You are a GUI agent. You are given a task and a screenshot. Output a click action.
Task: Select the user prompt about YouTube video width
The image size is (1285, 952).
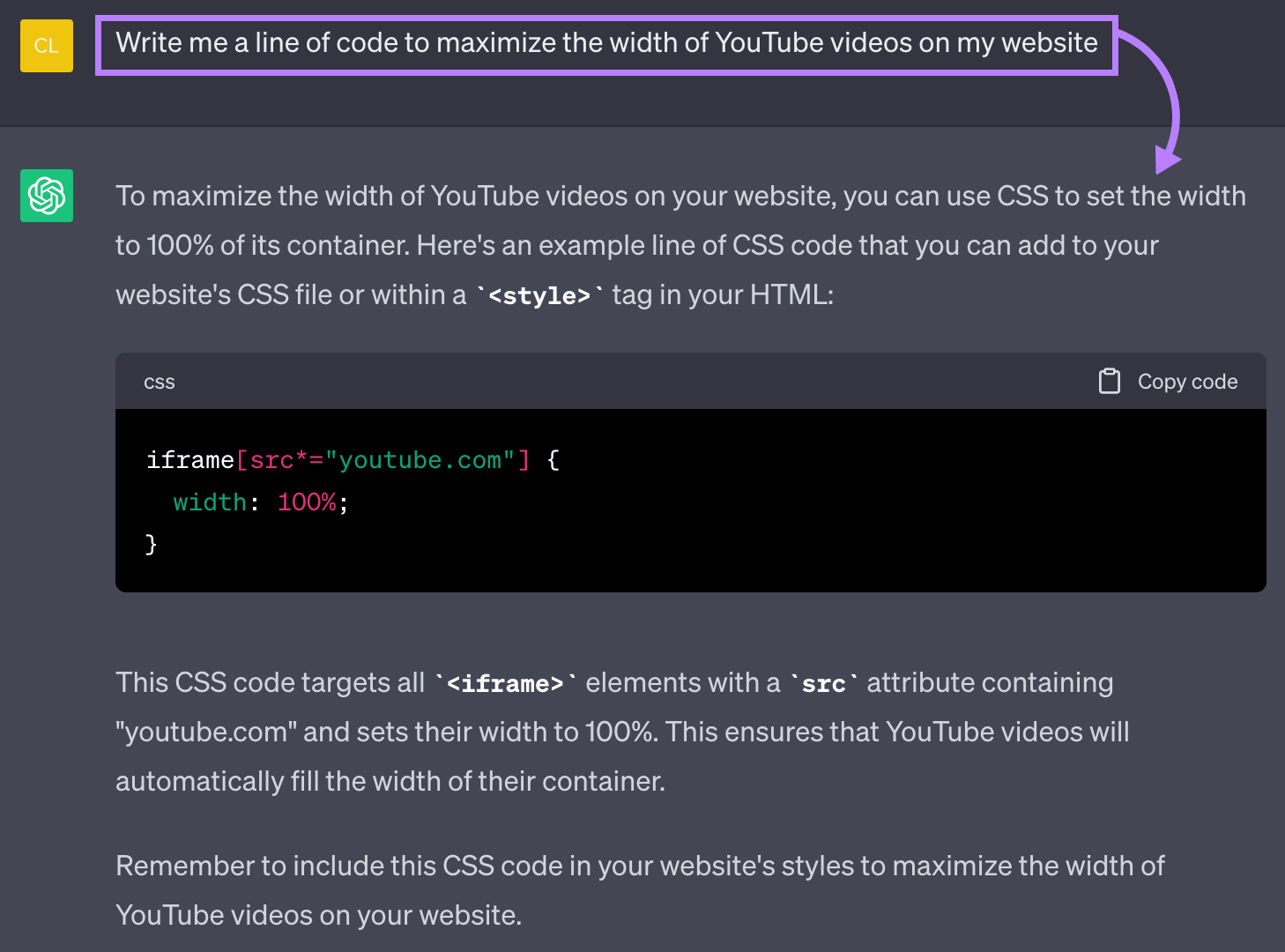[x=606, y=42]
